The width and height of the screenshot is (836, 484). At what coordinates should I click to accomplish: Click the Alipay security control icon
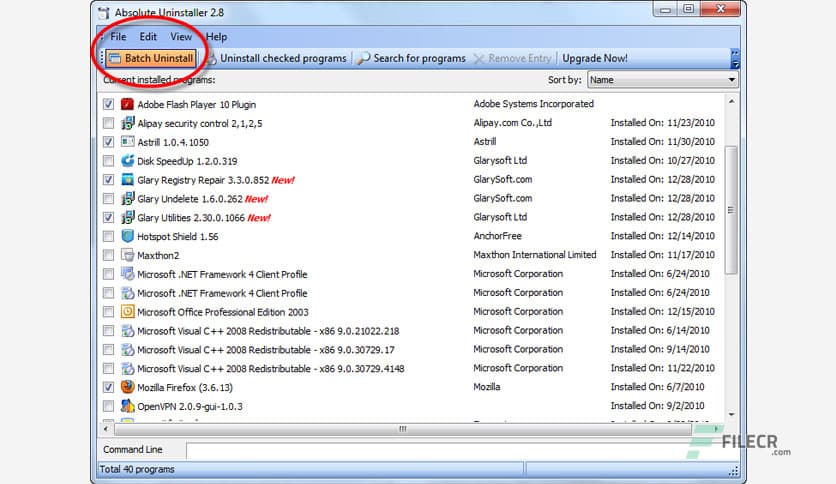pos(127,123)
